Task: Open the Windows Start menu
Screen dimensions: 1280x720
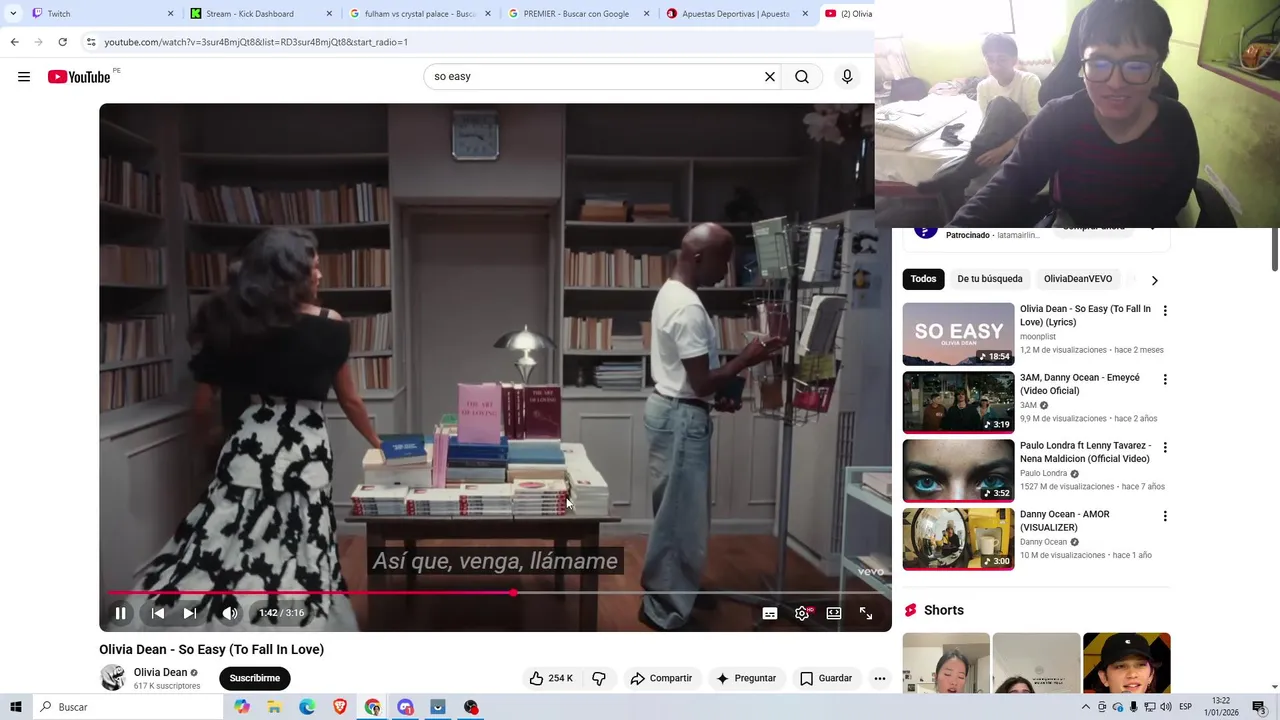Action: click(16, 707)
